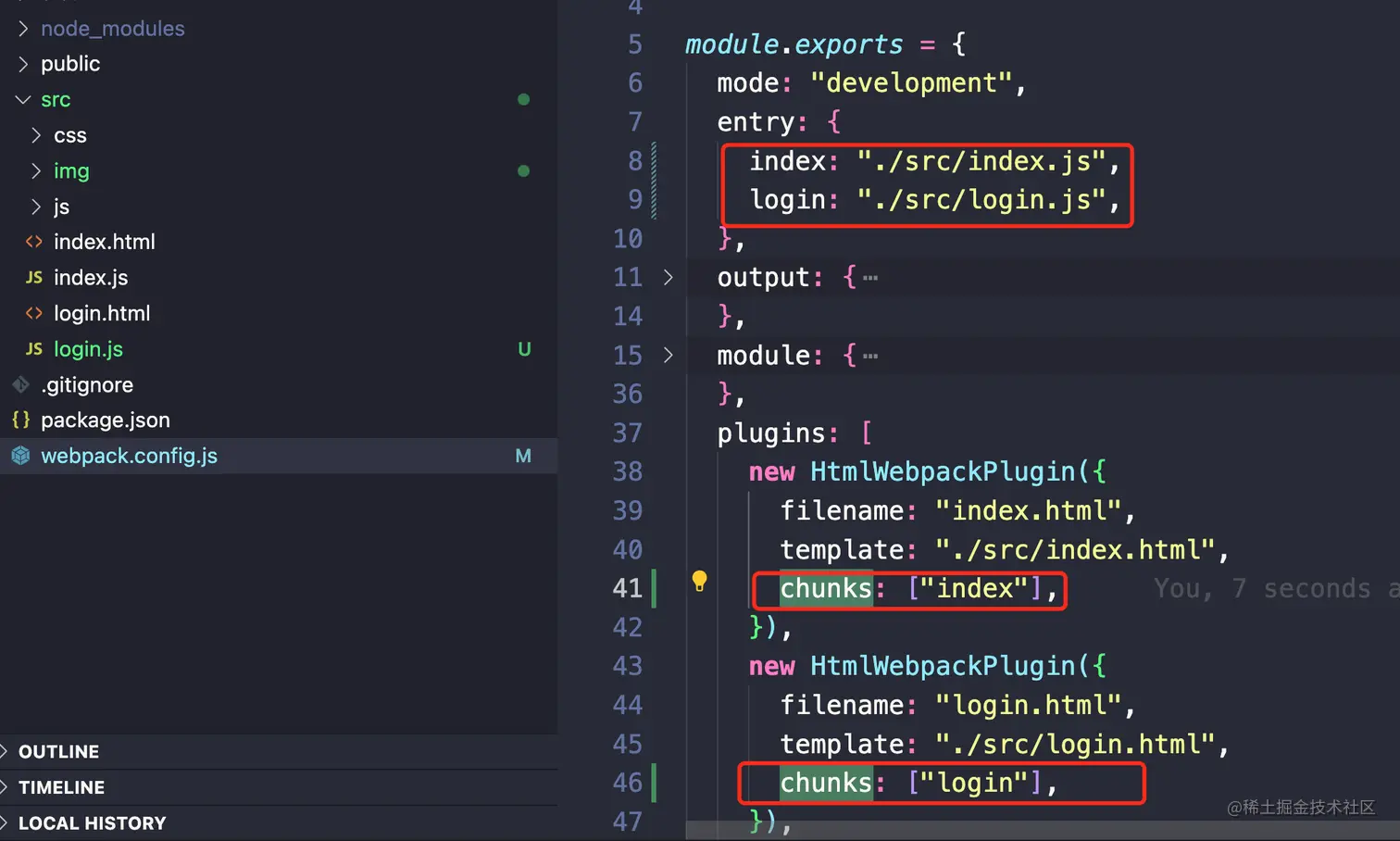Click the filename "login.html" string
The image size is (1400, 841).
pos(1028,705)
